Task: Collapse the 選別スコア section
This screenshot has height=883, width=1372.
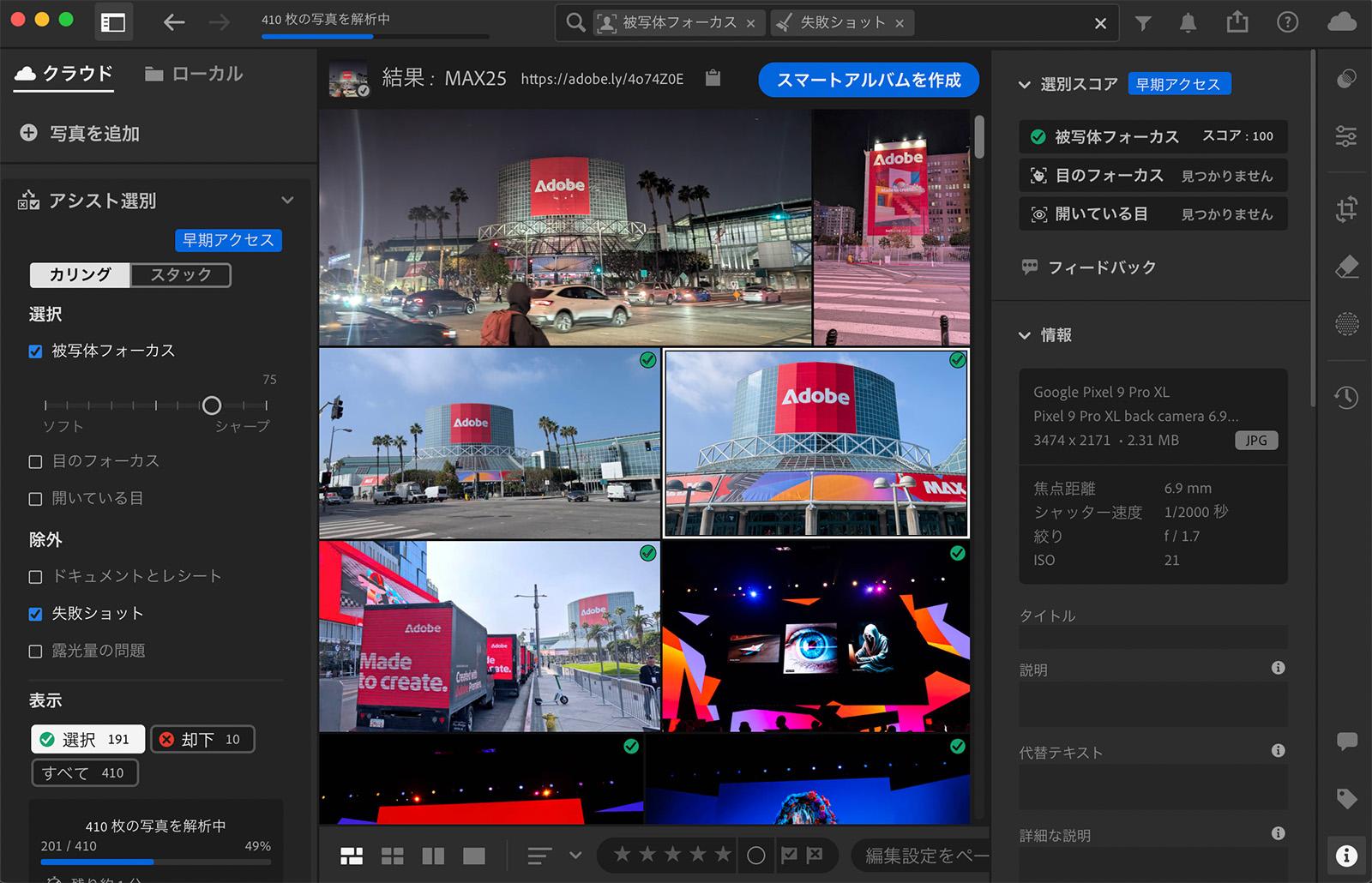Action: click(1023, 83)
